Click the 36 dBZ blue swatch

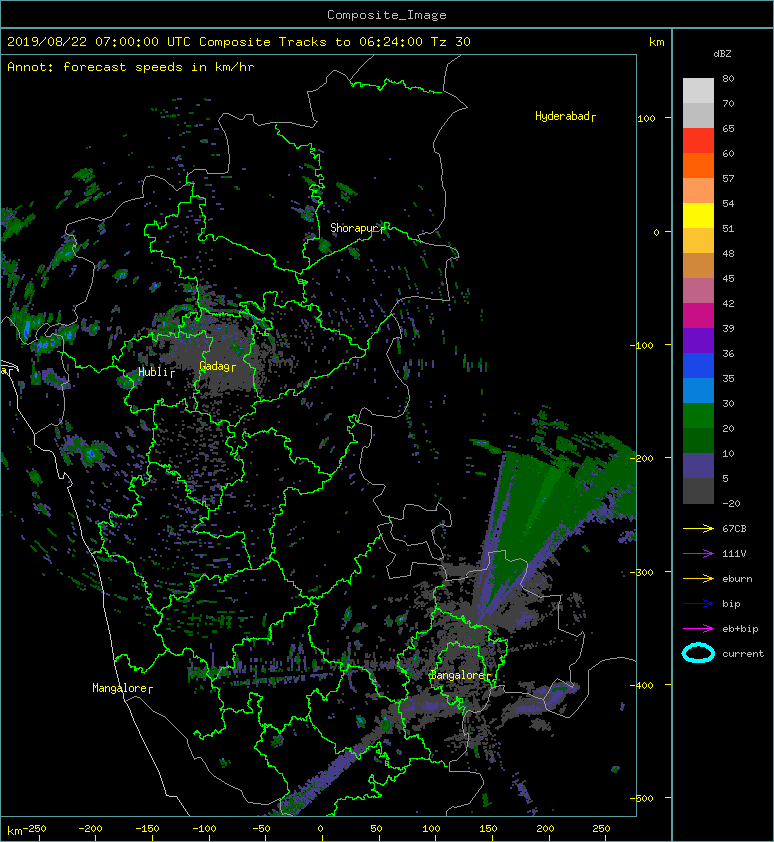pyautogui.click(x=698, y=365)
